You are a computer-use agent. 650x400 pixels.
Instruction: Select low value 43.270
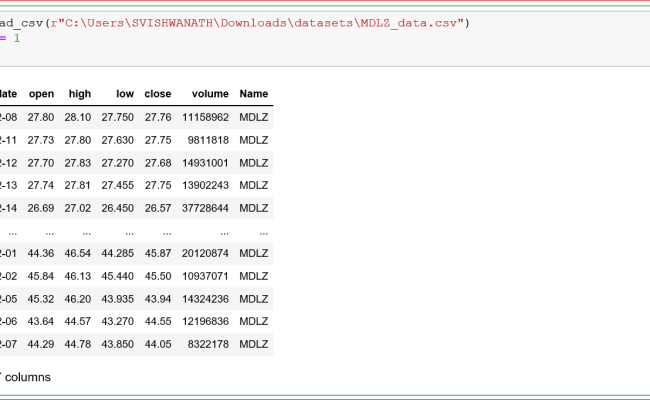coord(117,321)
